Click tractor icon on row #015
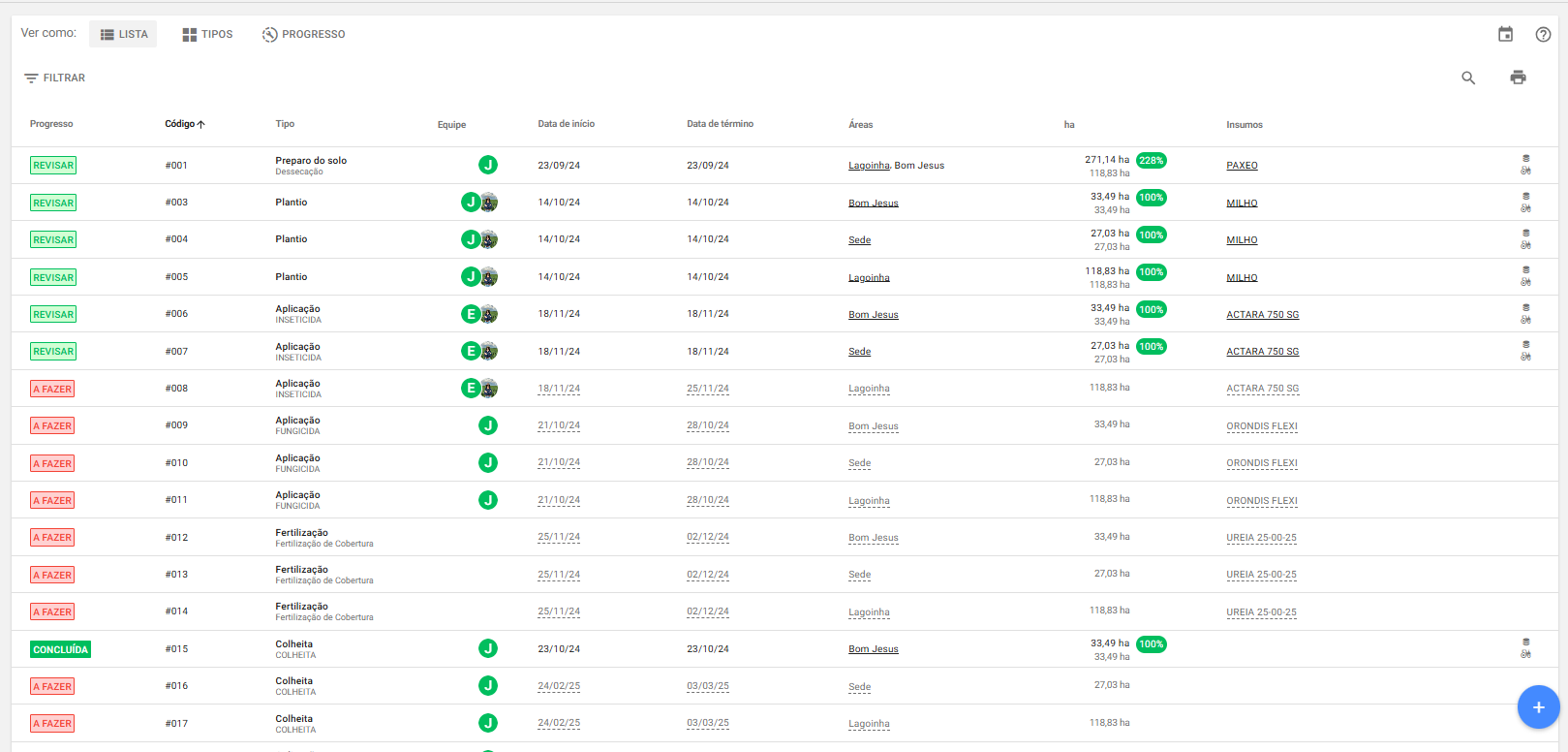 pyautogui.click(x=1525, y=655)
